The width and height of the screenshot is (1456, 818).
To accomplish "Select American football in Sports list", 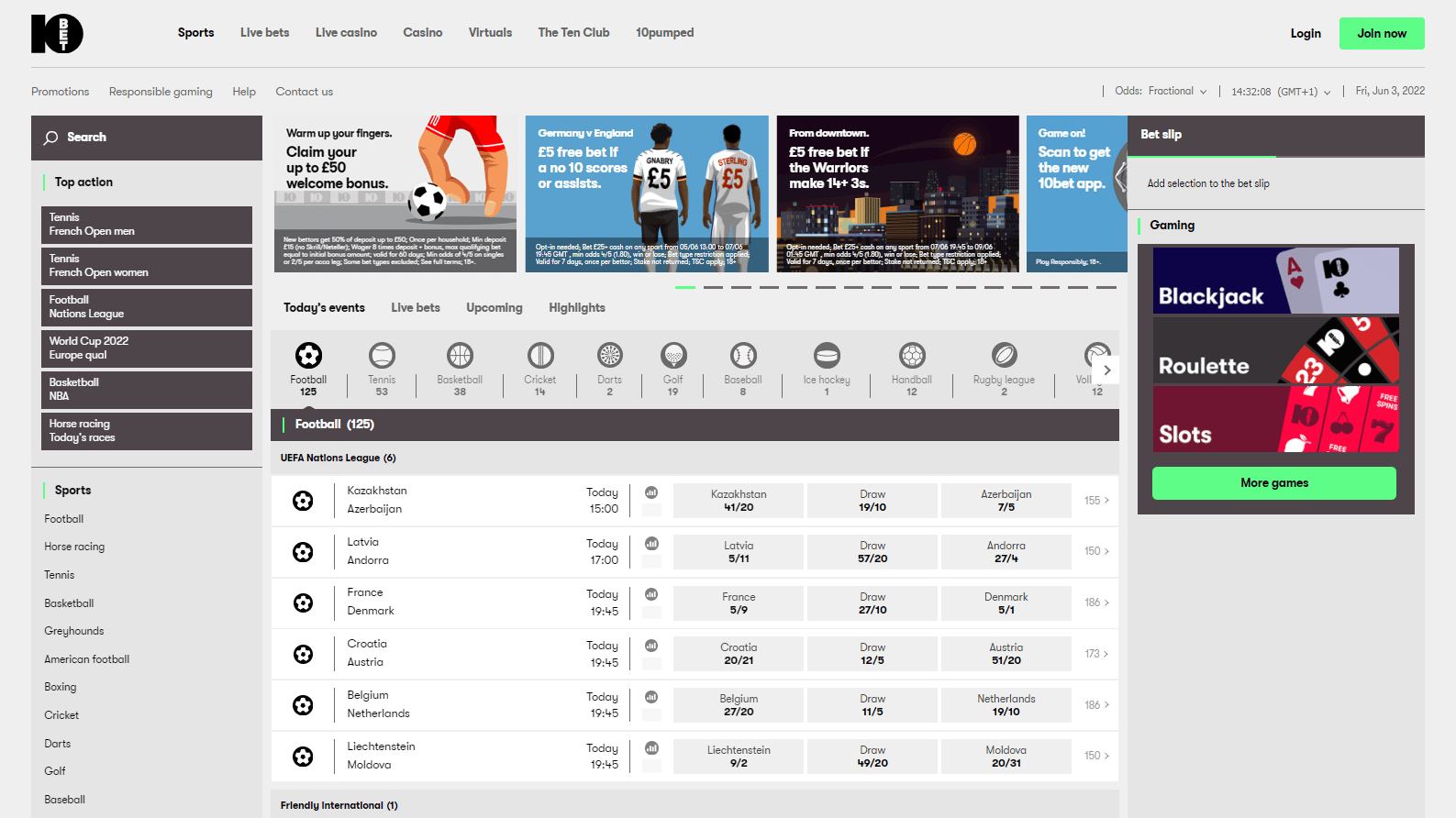I will tap(87, 659).
